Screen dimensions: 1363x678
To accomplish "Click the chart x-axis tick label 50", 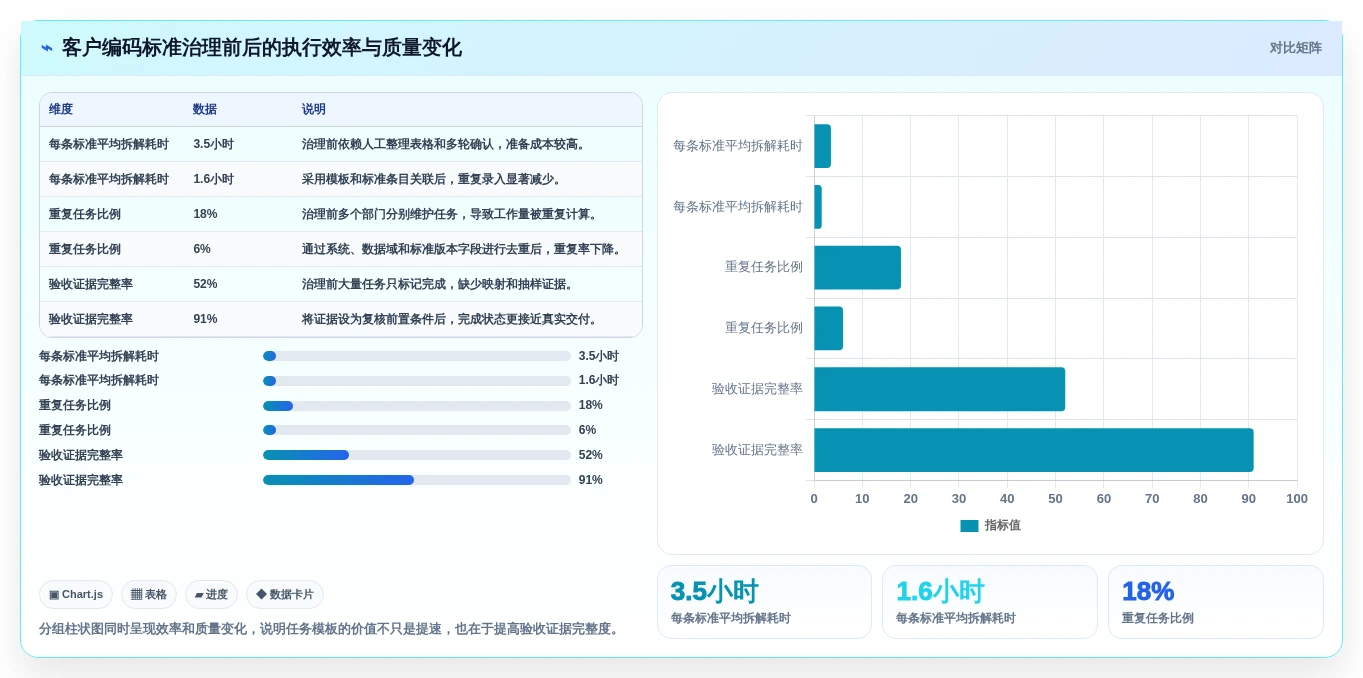I will tap(1055, 498).
